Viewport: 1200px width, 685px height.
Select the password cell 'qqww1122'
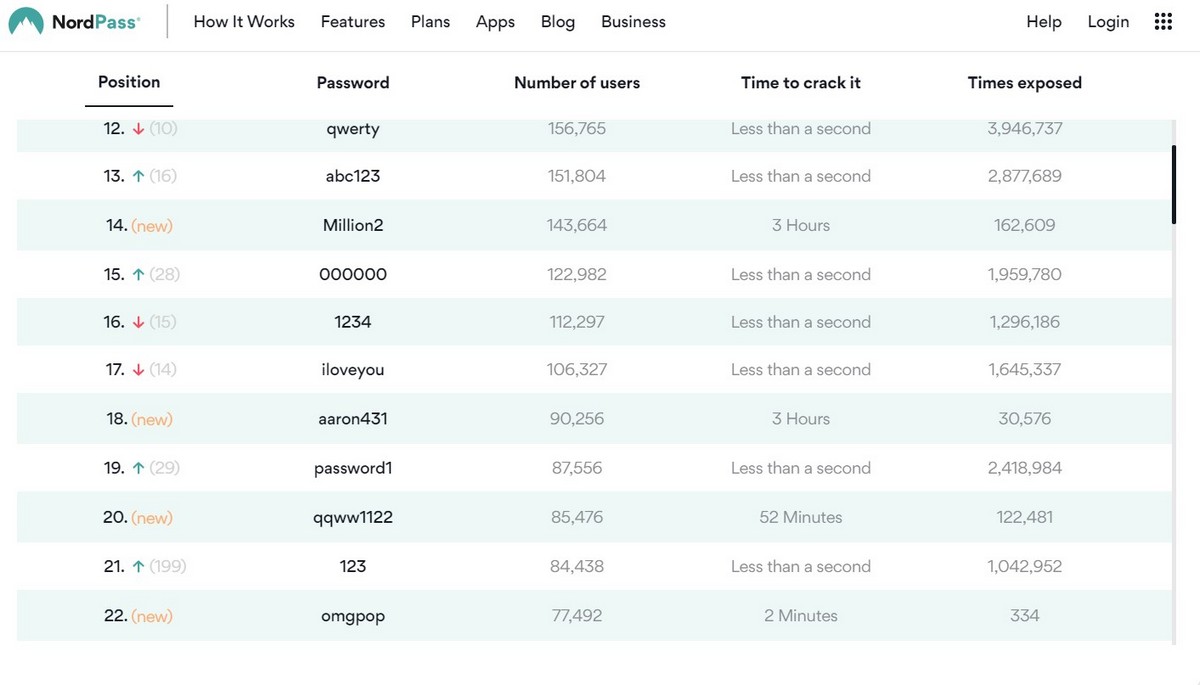(353, 517)
